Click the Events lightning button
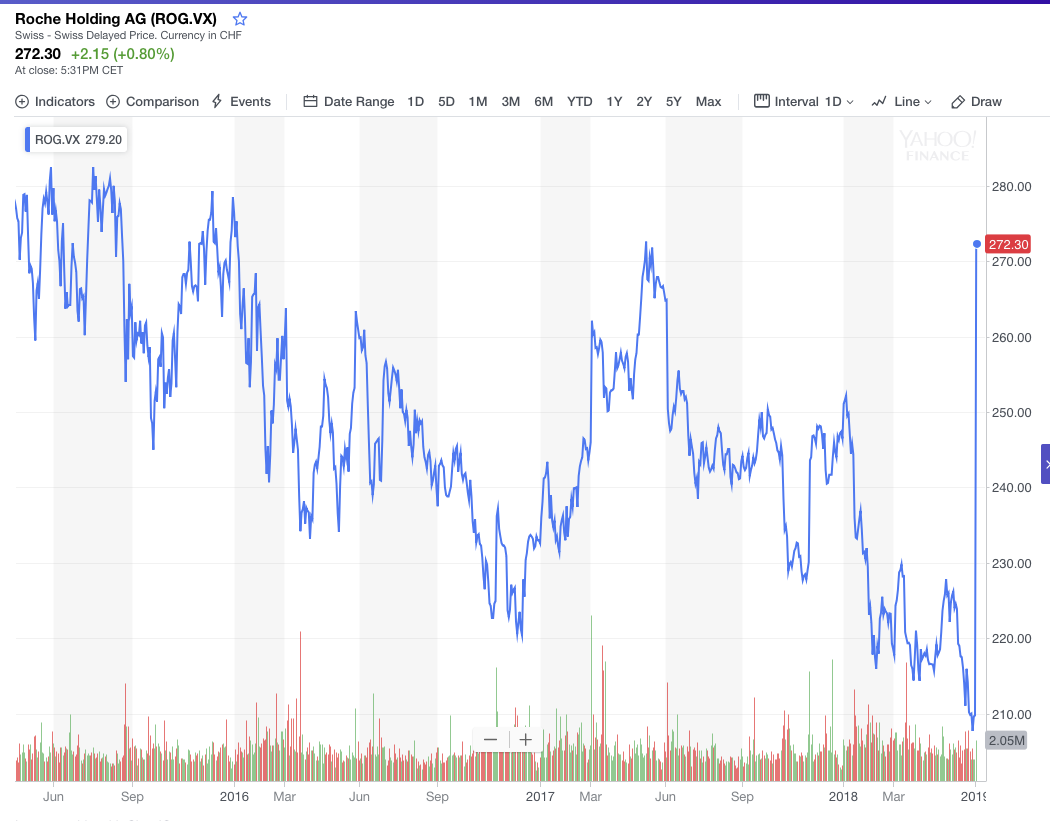 (x=241, y=102)
